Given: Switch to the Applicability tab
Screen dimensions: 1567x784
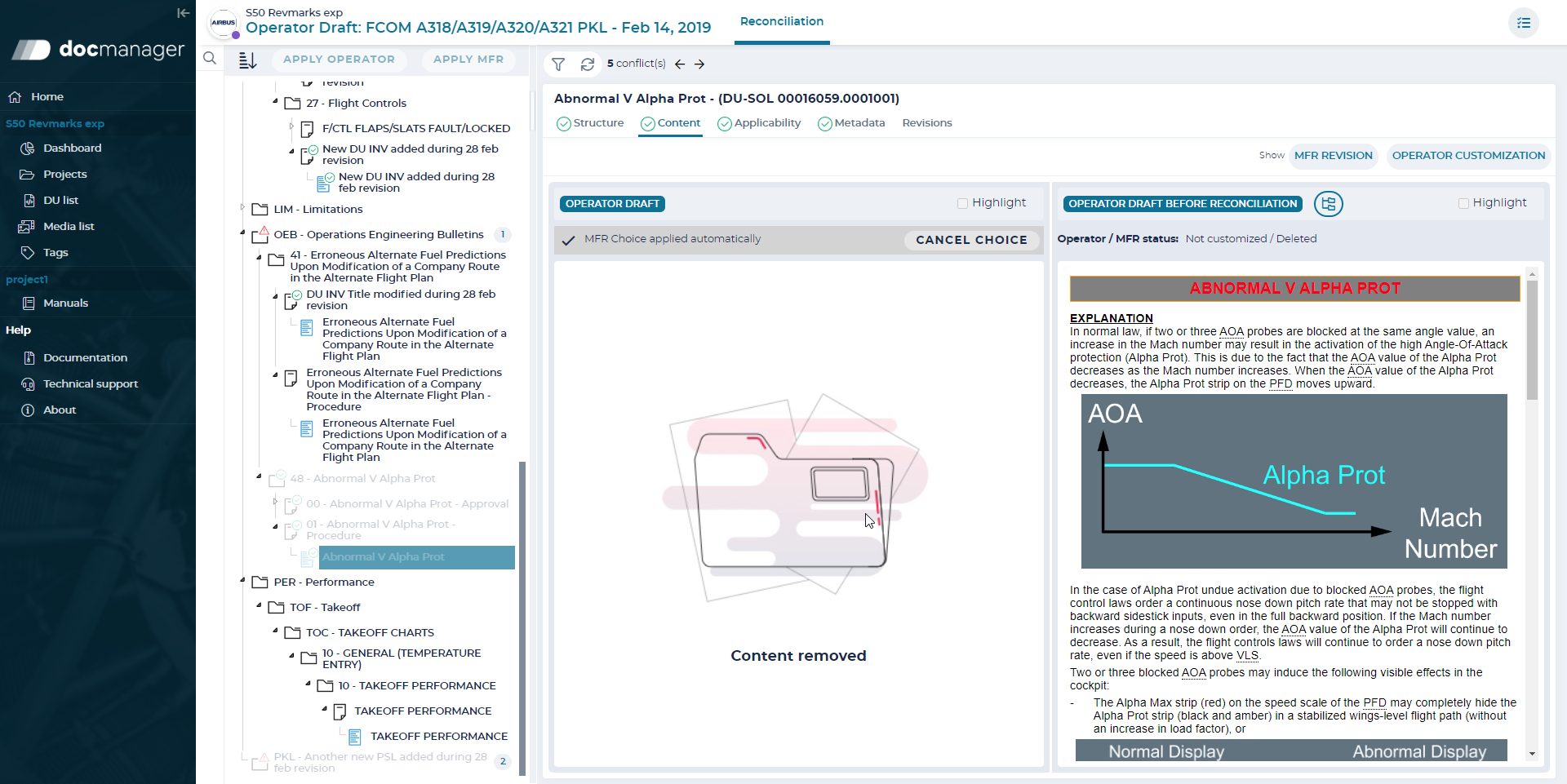Looking at the screenshot, I should [x=759, y=123].
